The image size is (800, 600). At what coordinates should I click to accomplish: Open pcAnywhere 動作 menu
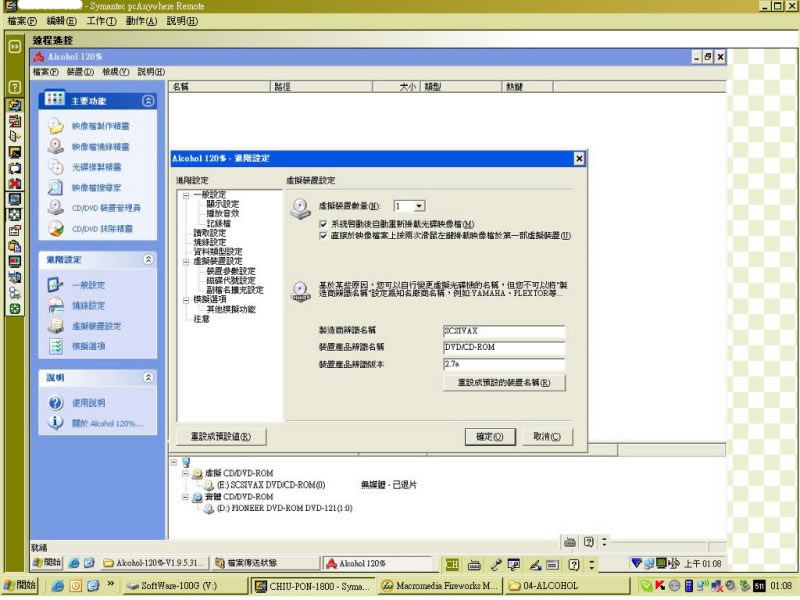tap(141, 21)
